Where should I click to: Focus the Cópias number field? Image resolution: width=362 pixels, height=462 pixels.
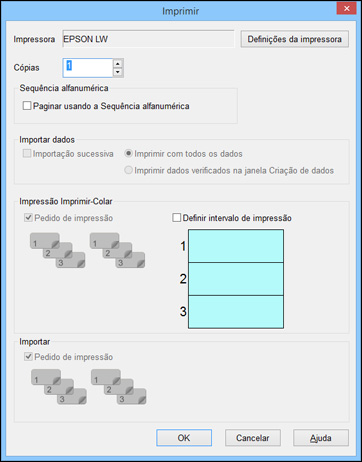click(x=88, y=68)
